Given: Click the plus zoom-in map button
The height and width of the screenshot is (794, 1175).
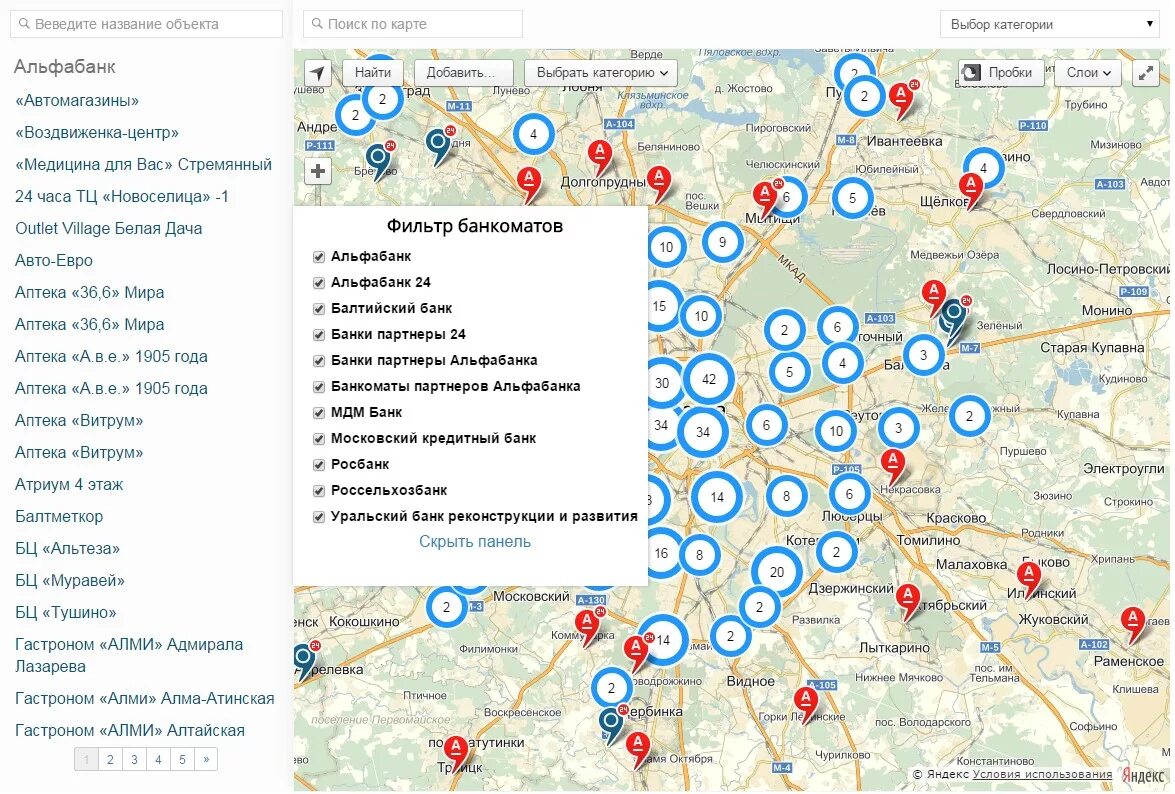Looking at the screenshot, I should pos(318,172).
